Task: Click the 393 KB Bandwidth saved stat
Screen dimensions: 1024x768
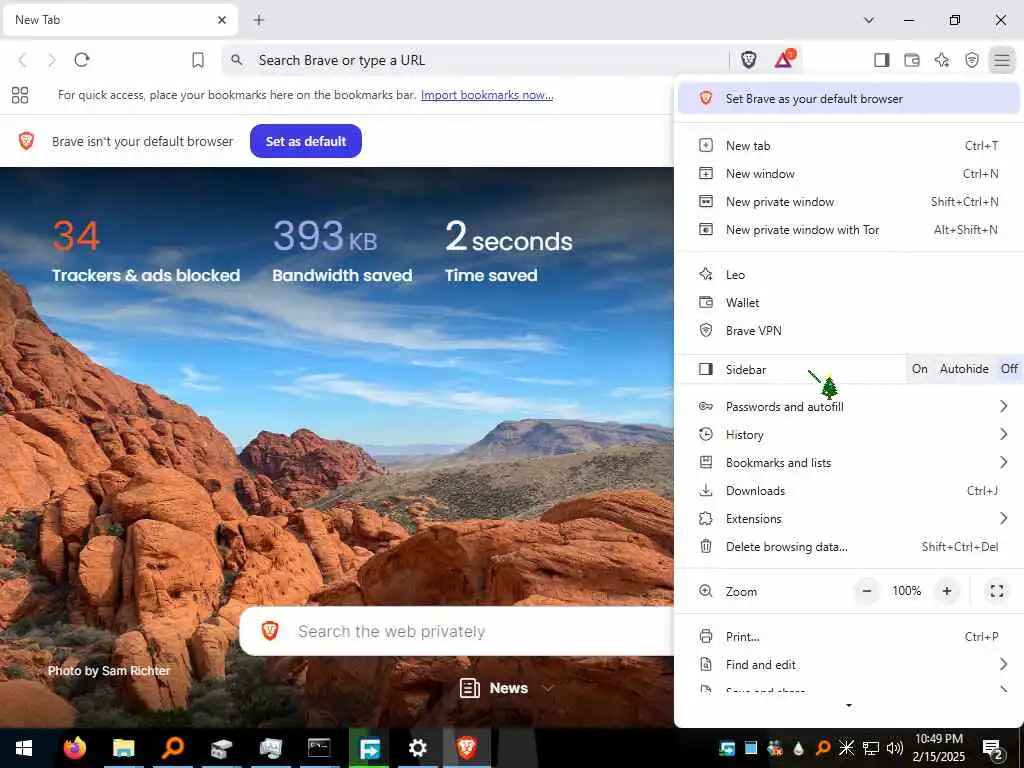Action: point(342,251)
